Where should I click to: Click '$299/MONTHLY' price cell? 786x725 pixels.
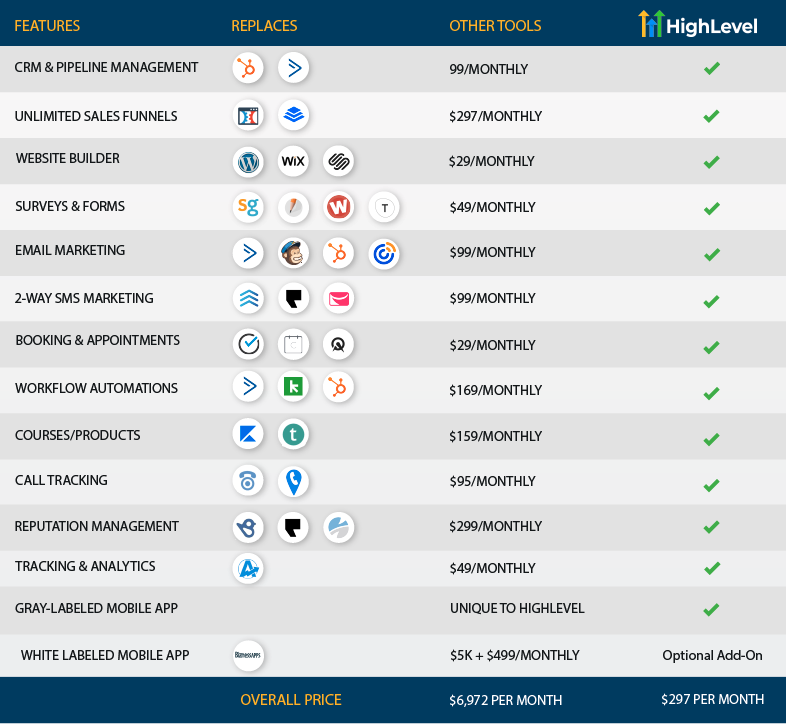[x=496, y=526]
